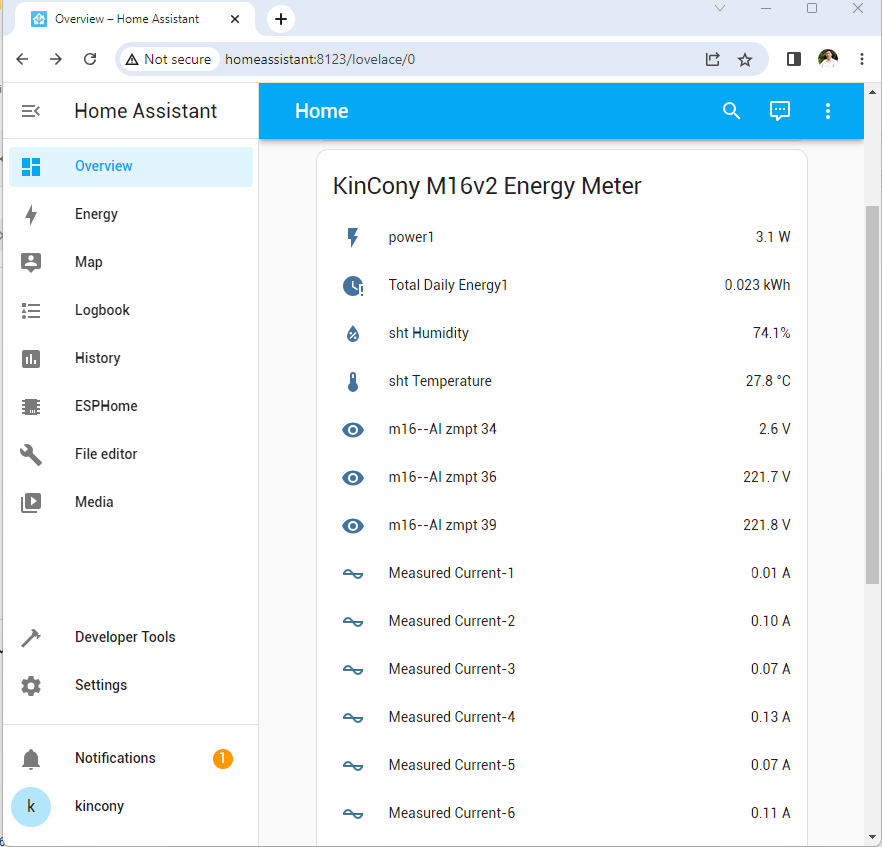Click the page vertical scrollbar
This screenshot has width=882, height=847.
tap(872, 395)
